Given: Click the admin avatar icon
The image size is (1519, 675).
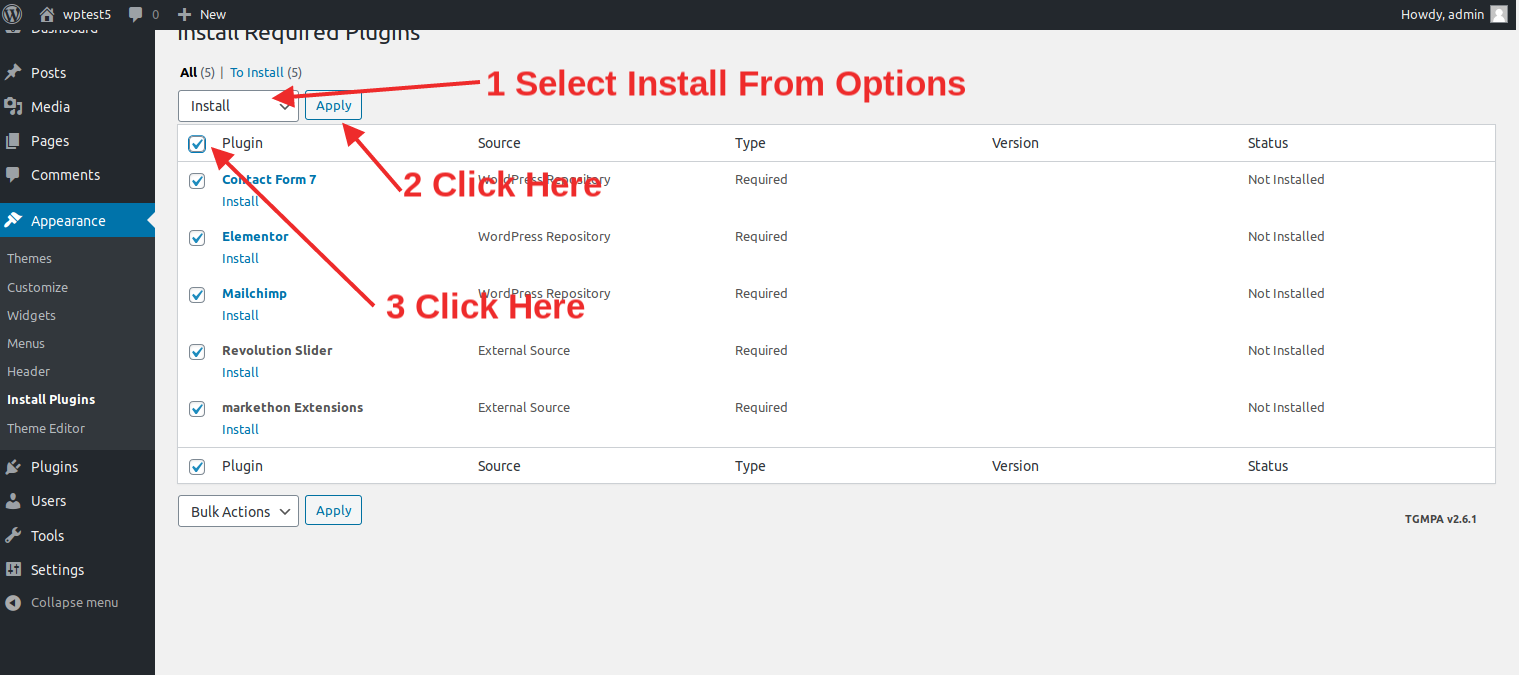Looking at the screenshot, I should coord(1498,14).
